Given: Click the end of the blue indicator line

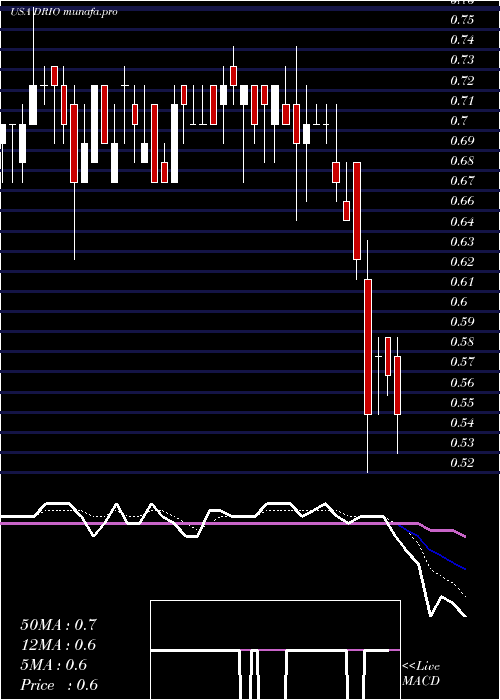Looking at the screenshot, I should pos(465,569).
